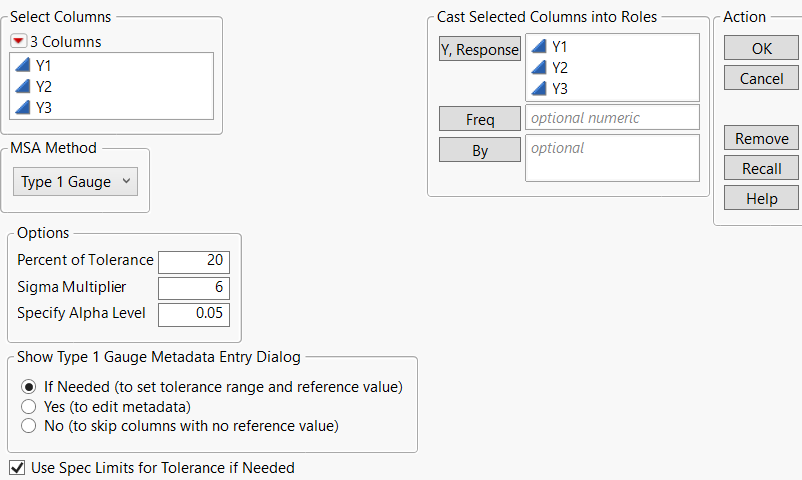Choose 'No (to skip columns)' radio button
802x480 pixels.
point(29,426)
